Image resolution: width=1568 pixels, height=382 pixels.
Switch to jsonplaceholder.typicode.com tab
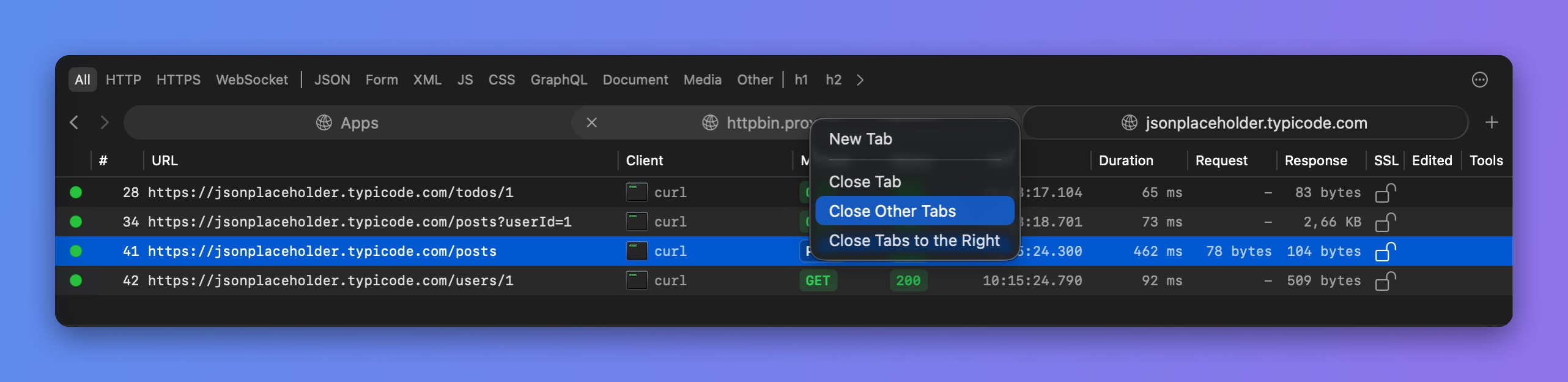1245,122
